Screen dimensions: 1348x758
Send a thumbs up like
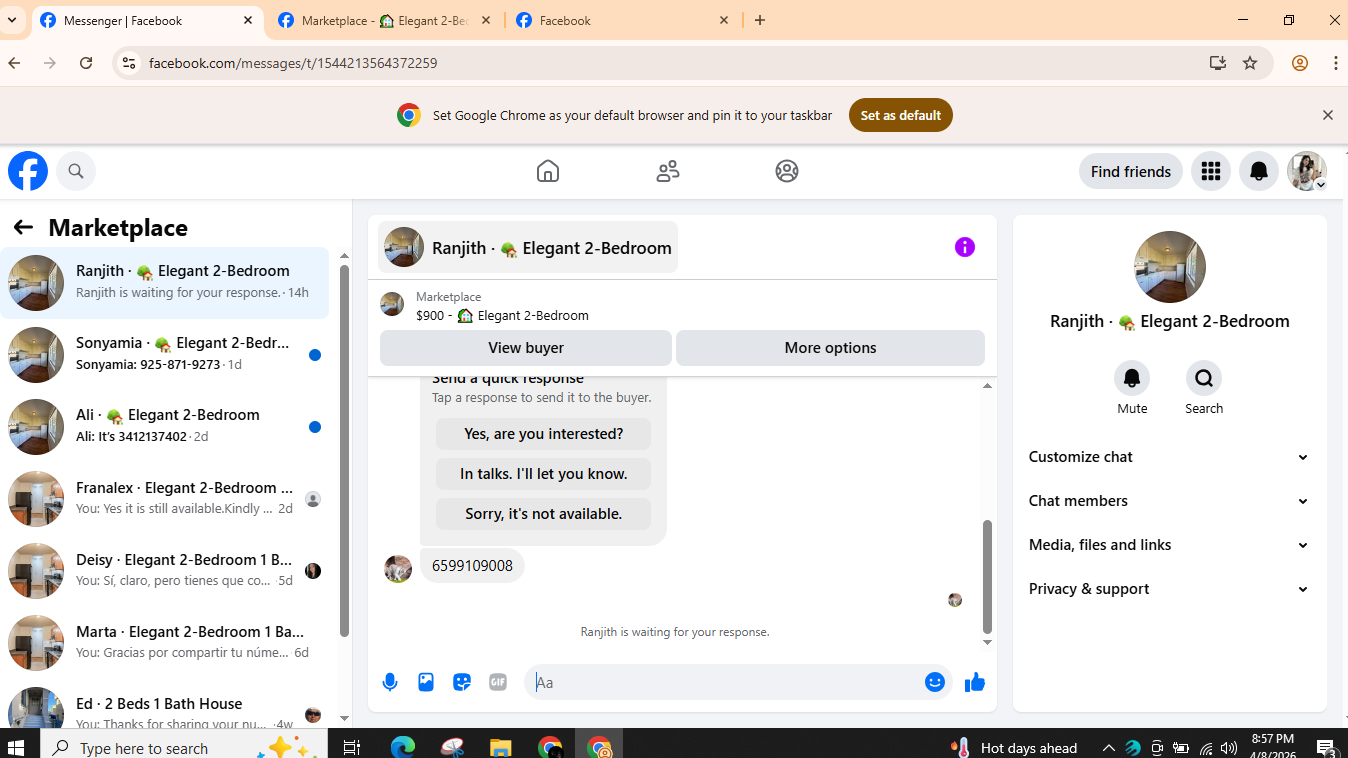point(975,682)
